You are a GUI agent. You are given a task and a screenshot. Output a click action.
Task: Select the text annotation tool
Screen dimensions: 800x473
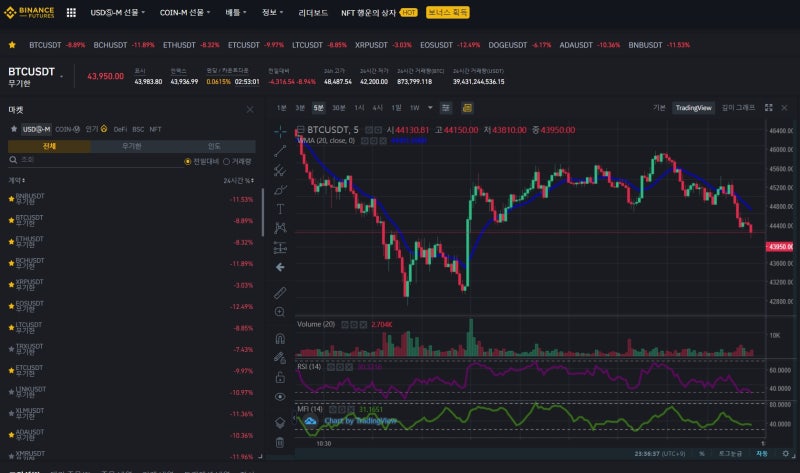[x=280, y=209]
